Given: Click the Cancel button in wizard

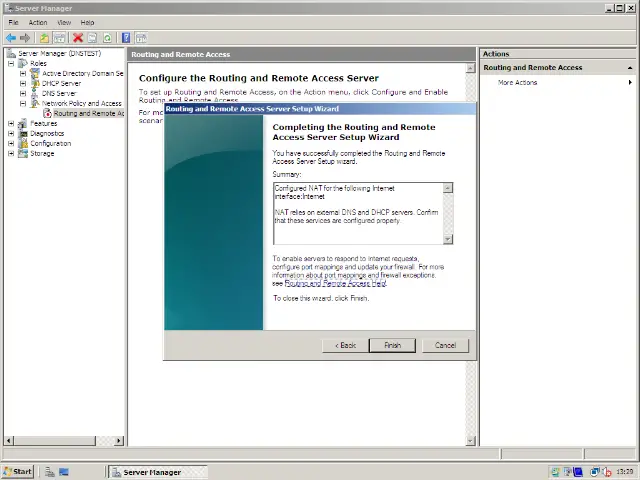Looking at the screenshot, I should point(445,345).
